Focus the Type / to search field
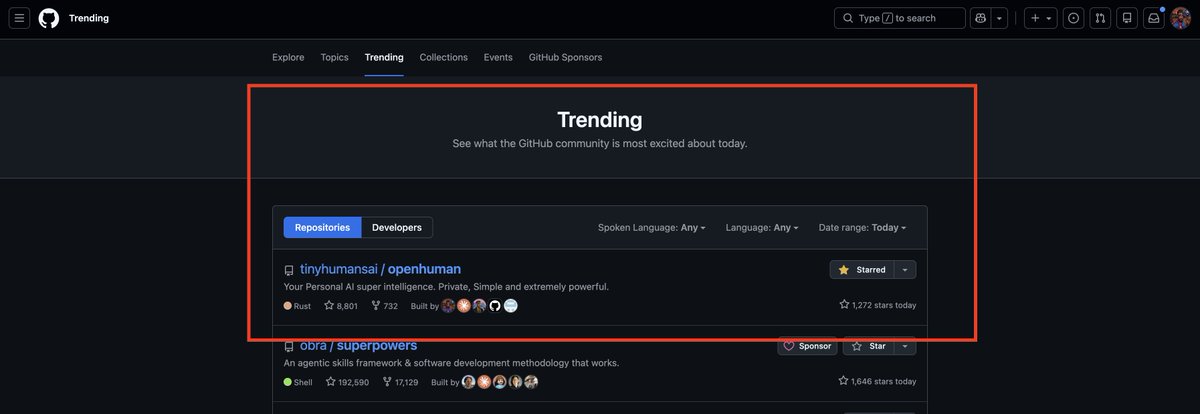Viewport: 1200px width, 414px height. tap(900, 18)
